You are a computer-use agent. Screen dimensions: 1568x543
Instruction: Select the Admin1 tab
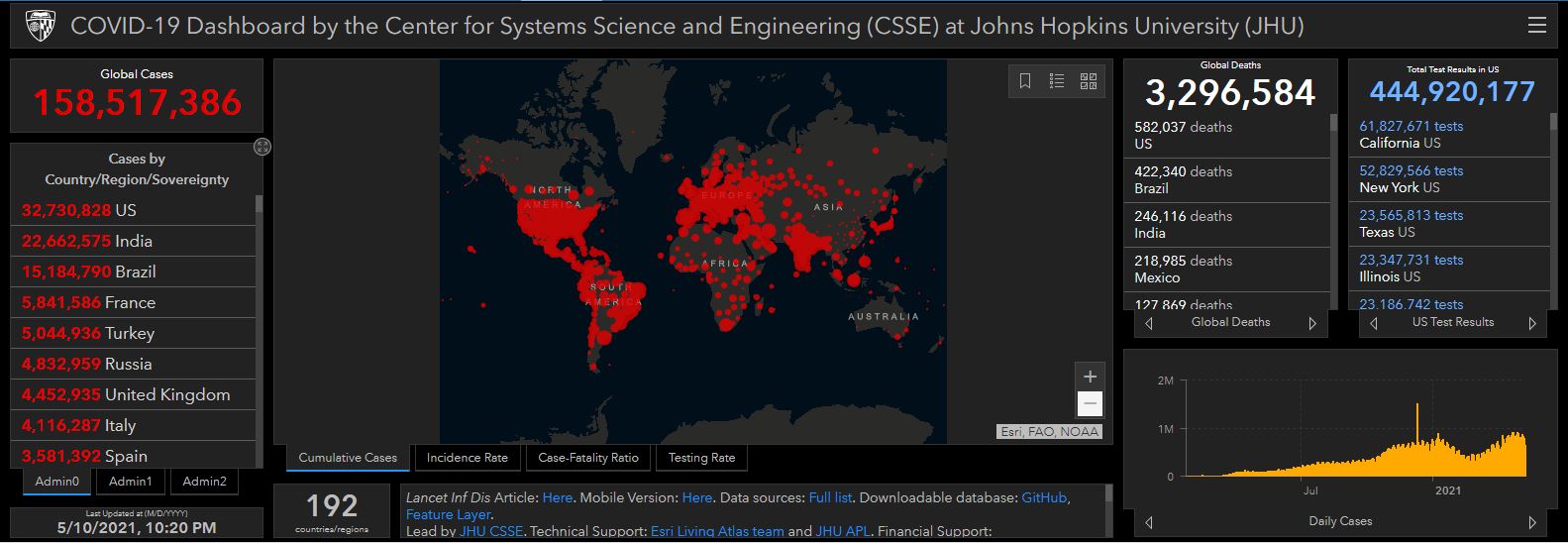[131, 482]
